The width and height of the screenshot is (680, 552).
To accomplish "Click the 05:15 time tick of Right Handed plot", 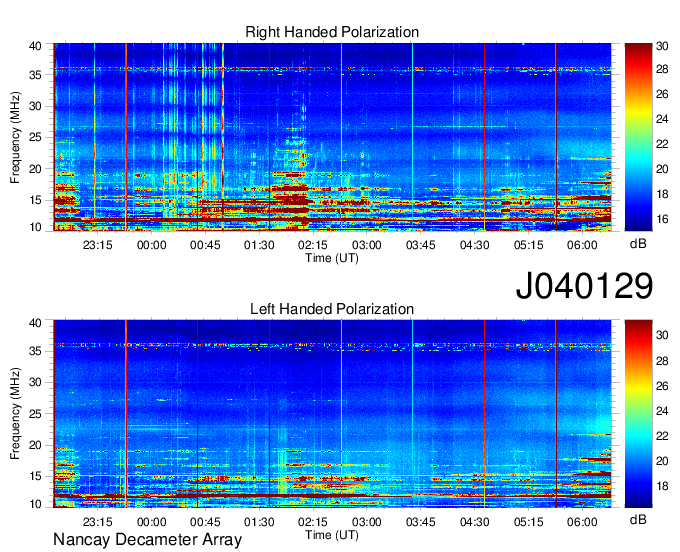I will coord(528,245).
